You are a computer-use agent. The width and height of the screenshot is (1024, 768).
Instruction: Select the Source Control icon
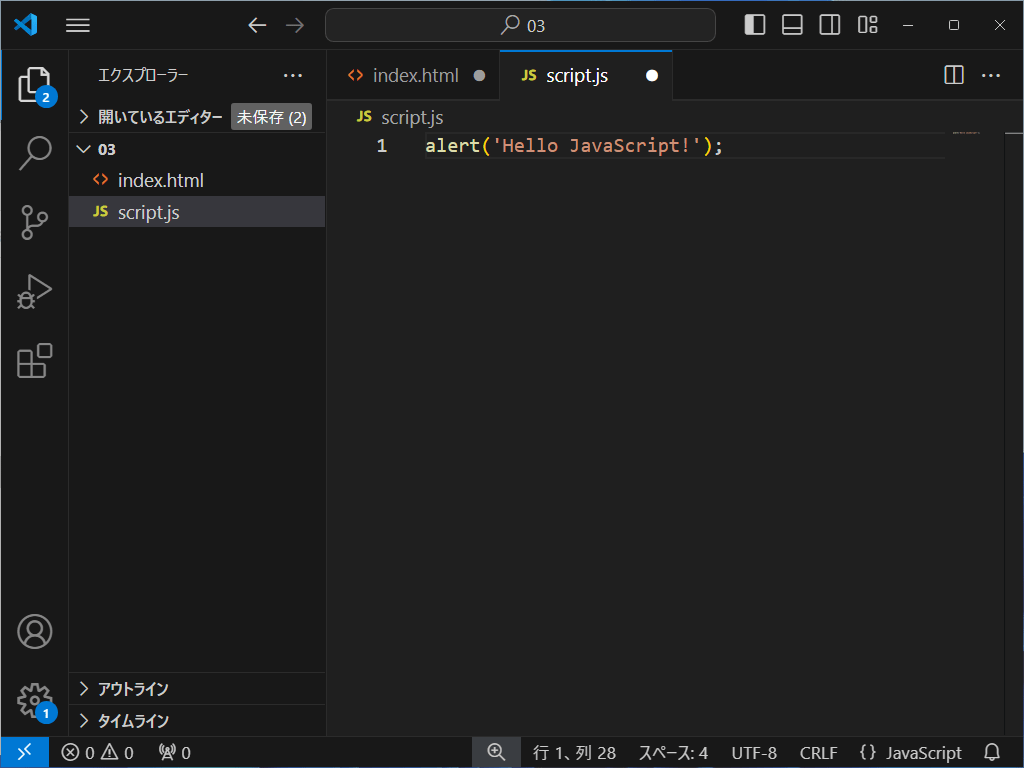coord(35,222)
